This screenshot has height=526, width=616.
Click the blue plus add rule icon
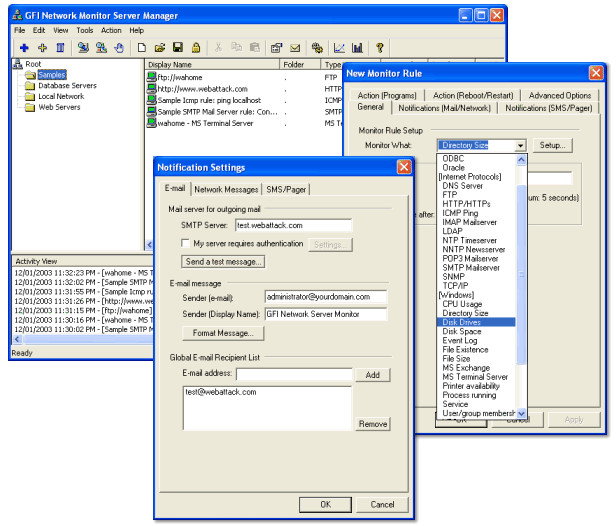coord(24,48)
